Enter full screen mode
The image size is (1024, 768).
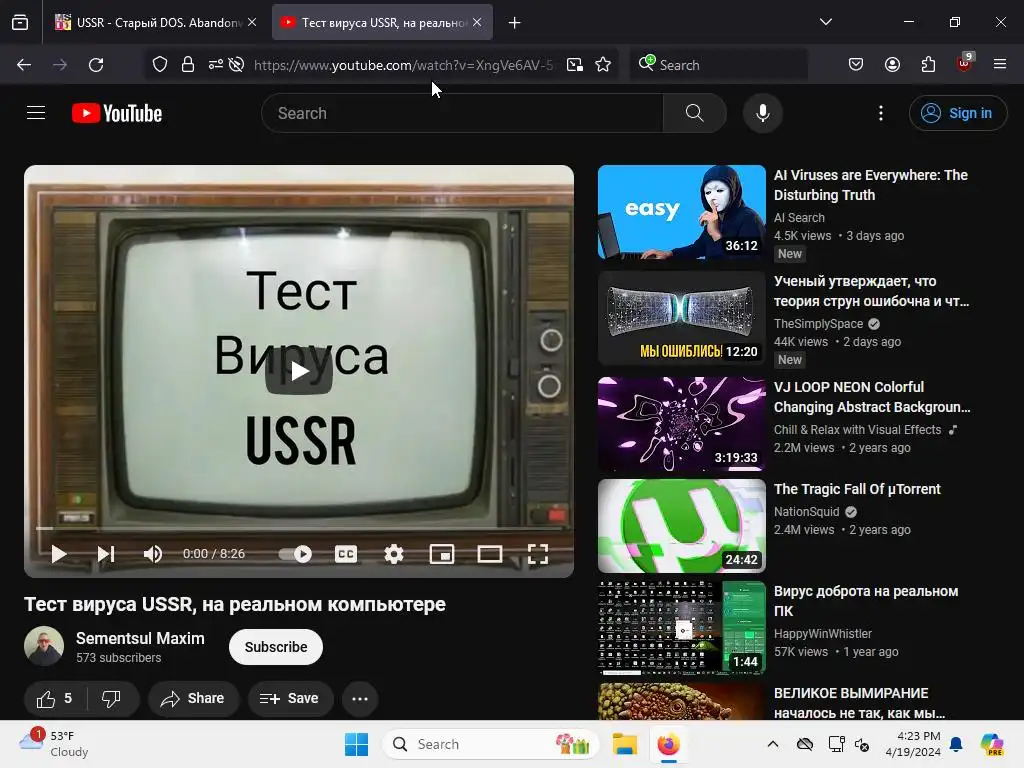pos(537,554)
